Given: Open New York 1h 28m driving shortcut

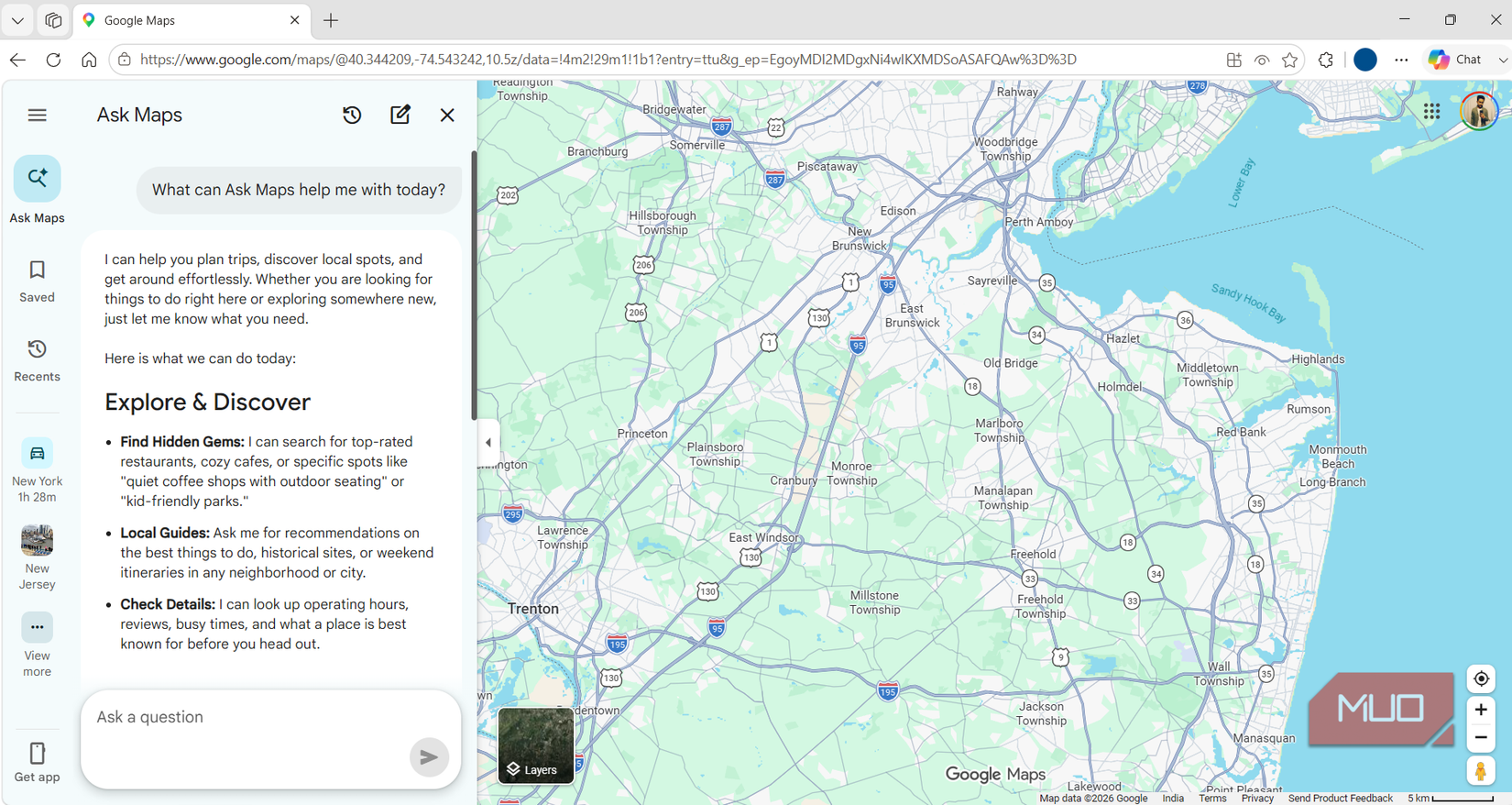Looking at the screenshot, I should tap(37, 471).
